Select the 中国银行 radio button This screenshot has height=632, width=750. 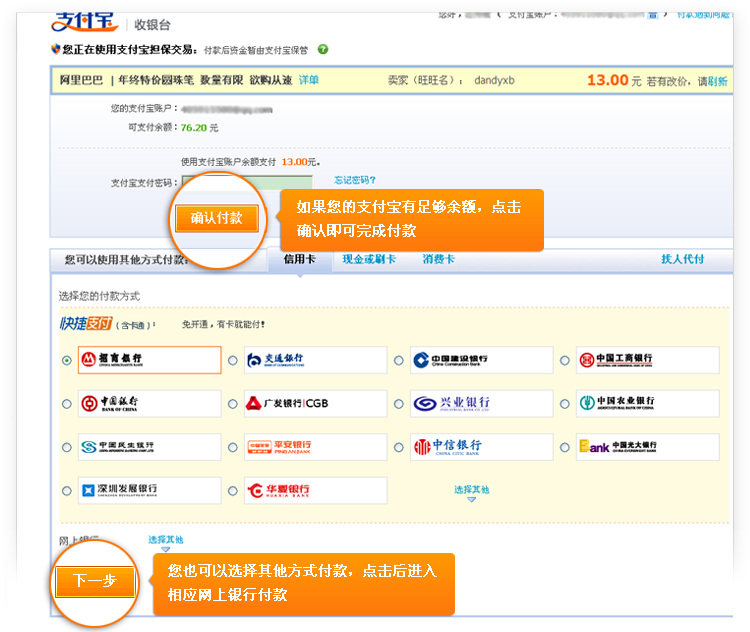point(67,404)
